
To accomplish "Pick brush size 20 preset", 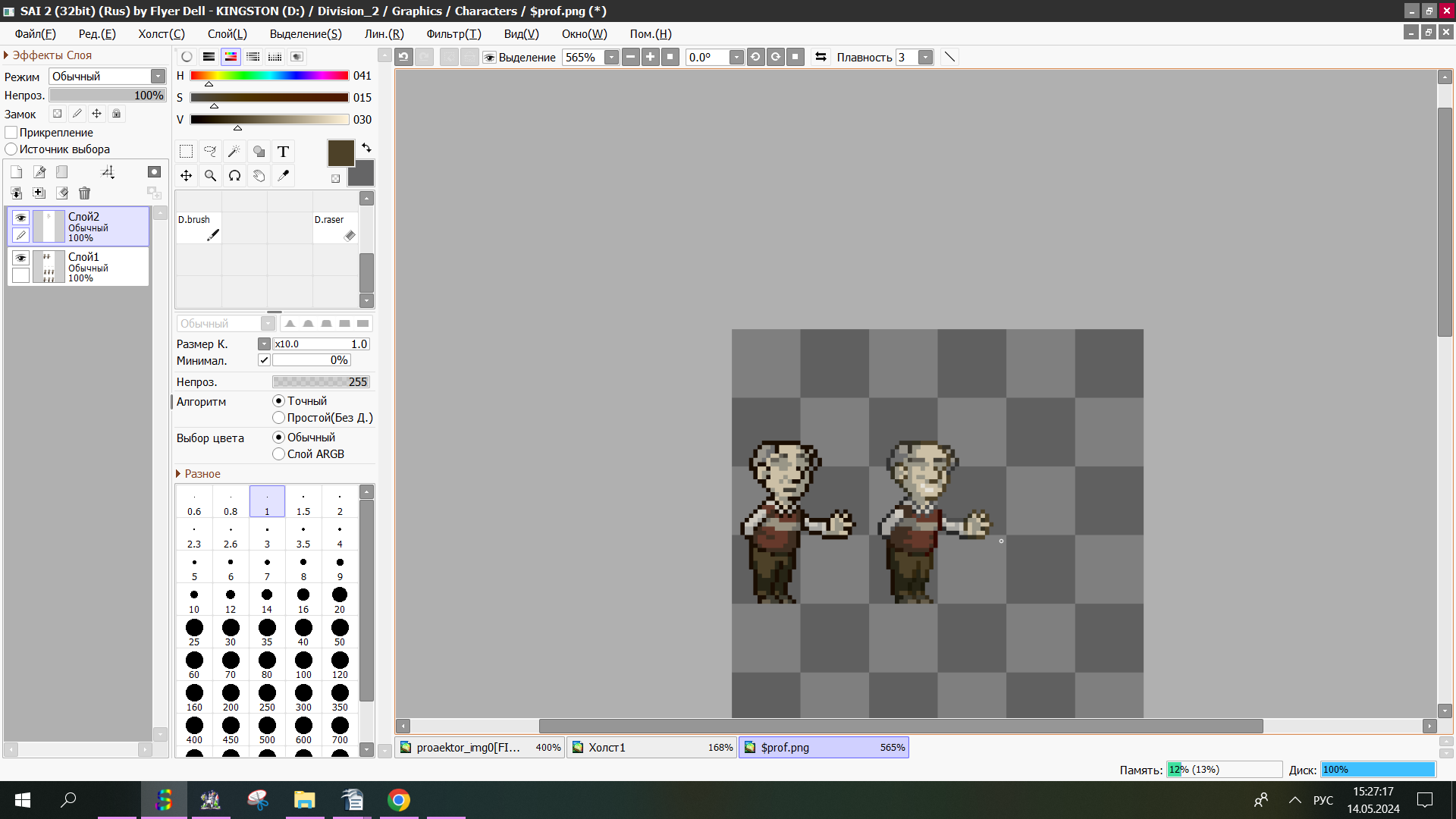I will coord(340,599).
